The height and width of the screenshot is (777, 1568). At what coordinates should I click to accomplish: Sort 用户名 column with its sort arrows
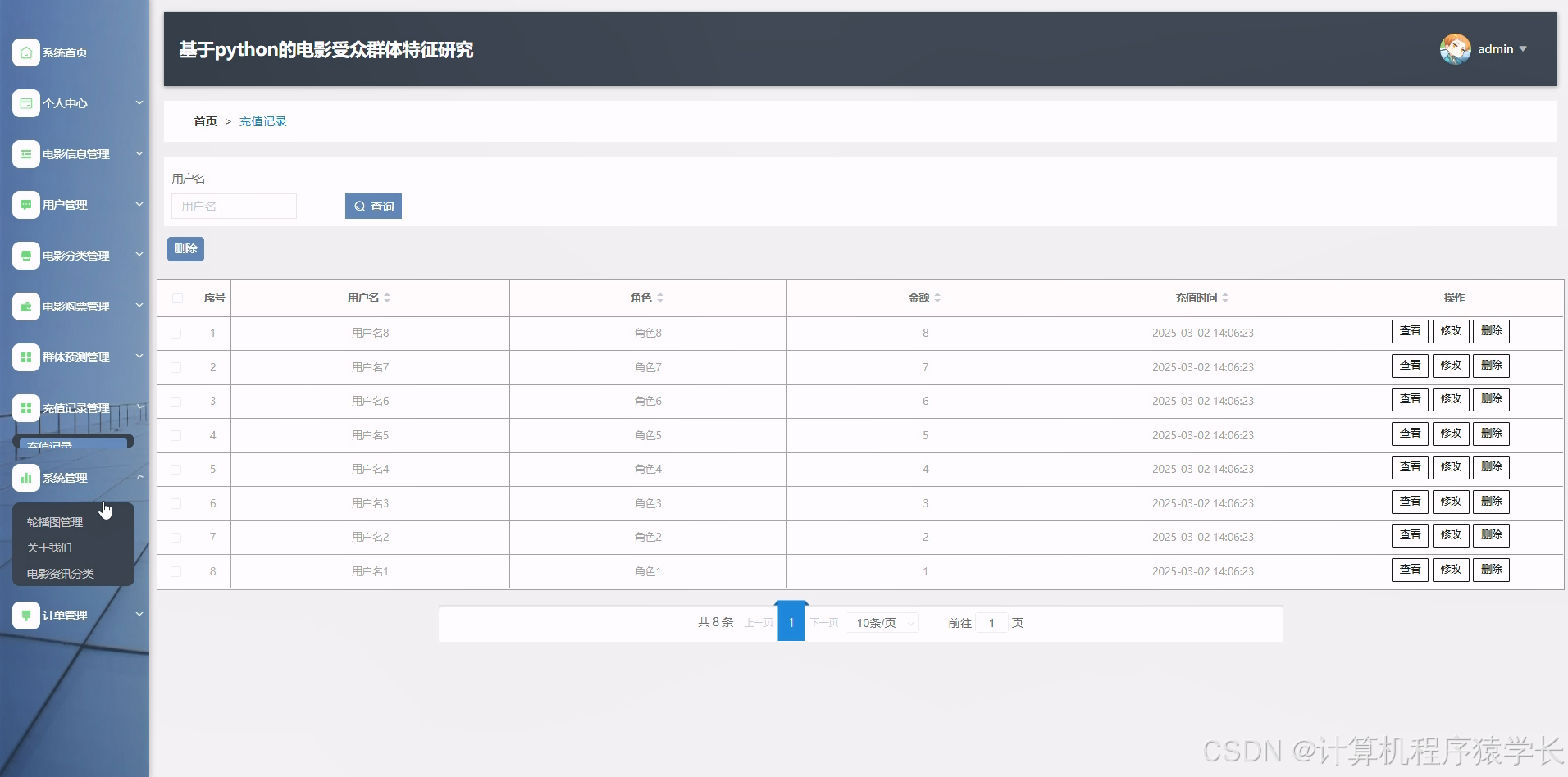[x=387, y=298]
